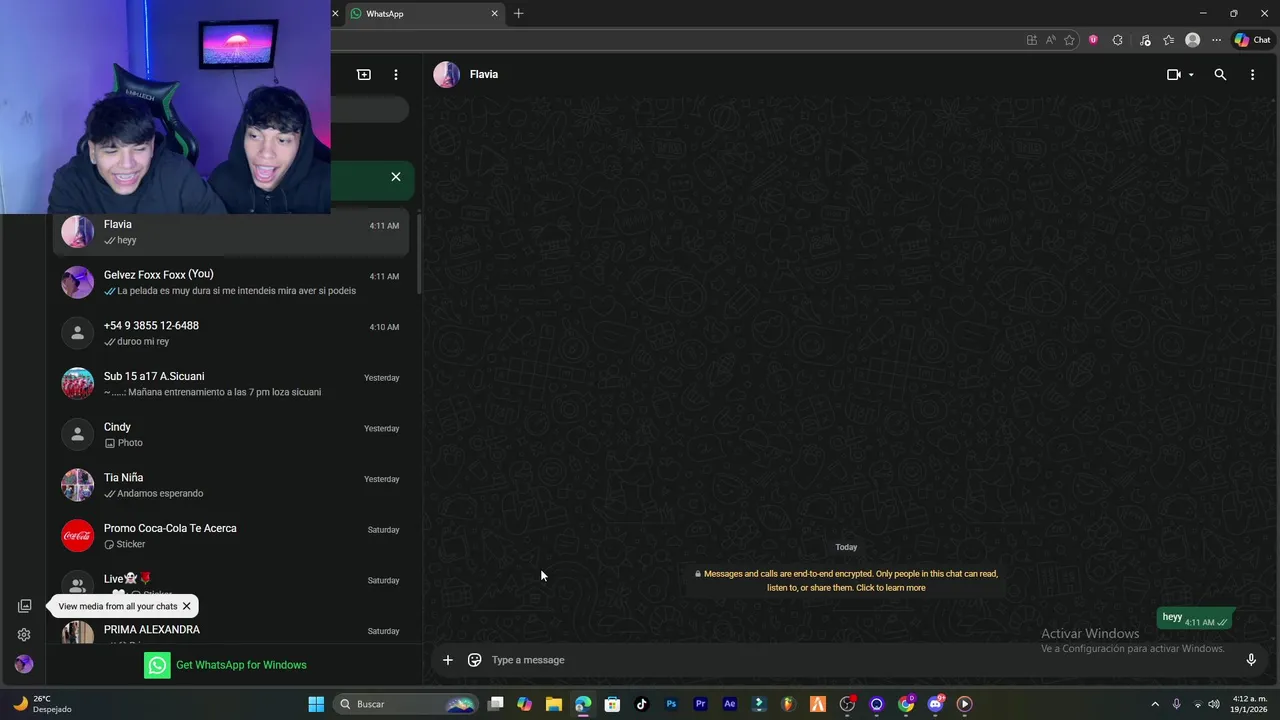
Task: Open the Flavia chat menu (three dots)
Action: click(x=1252, y=75)
